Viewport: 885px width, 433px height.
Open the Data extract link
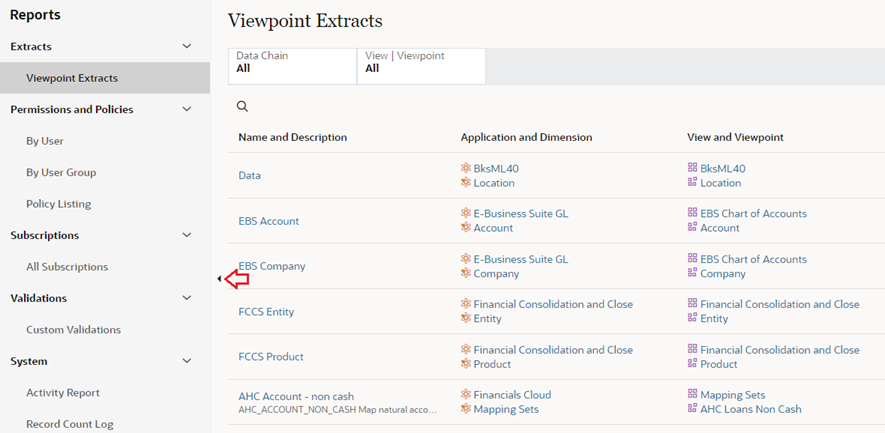point(249,176)
